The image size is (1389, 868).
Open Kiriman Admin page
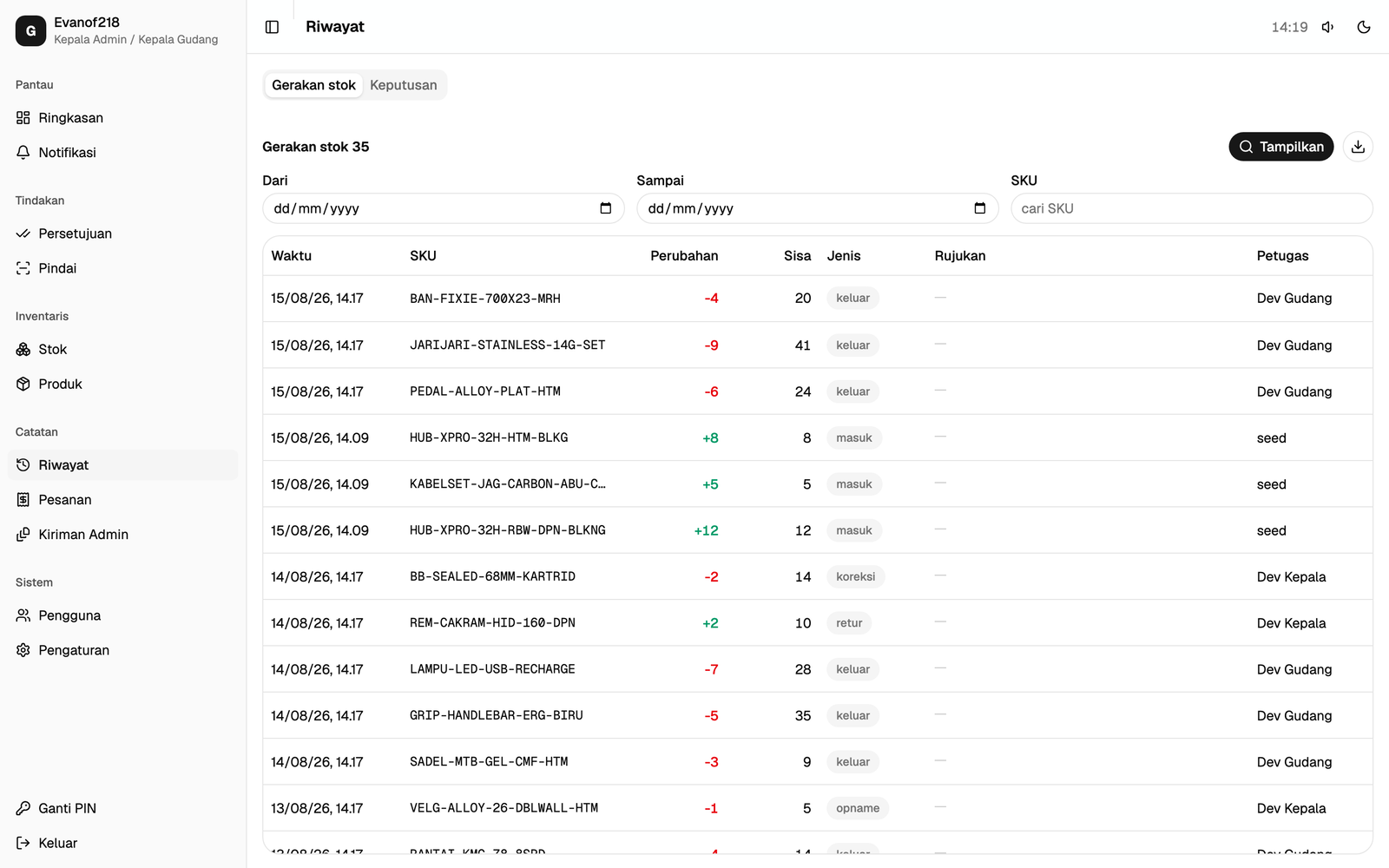pyautogui.click(x=122, y=535)
